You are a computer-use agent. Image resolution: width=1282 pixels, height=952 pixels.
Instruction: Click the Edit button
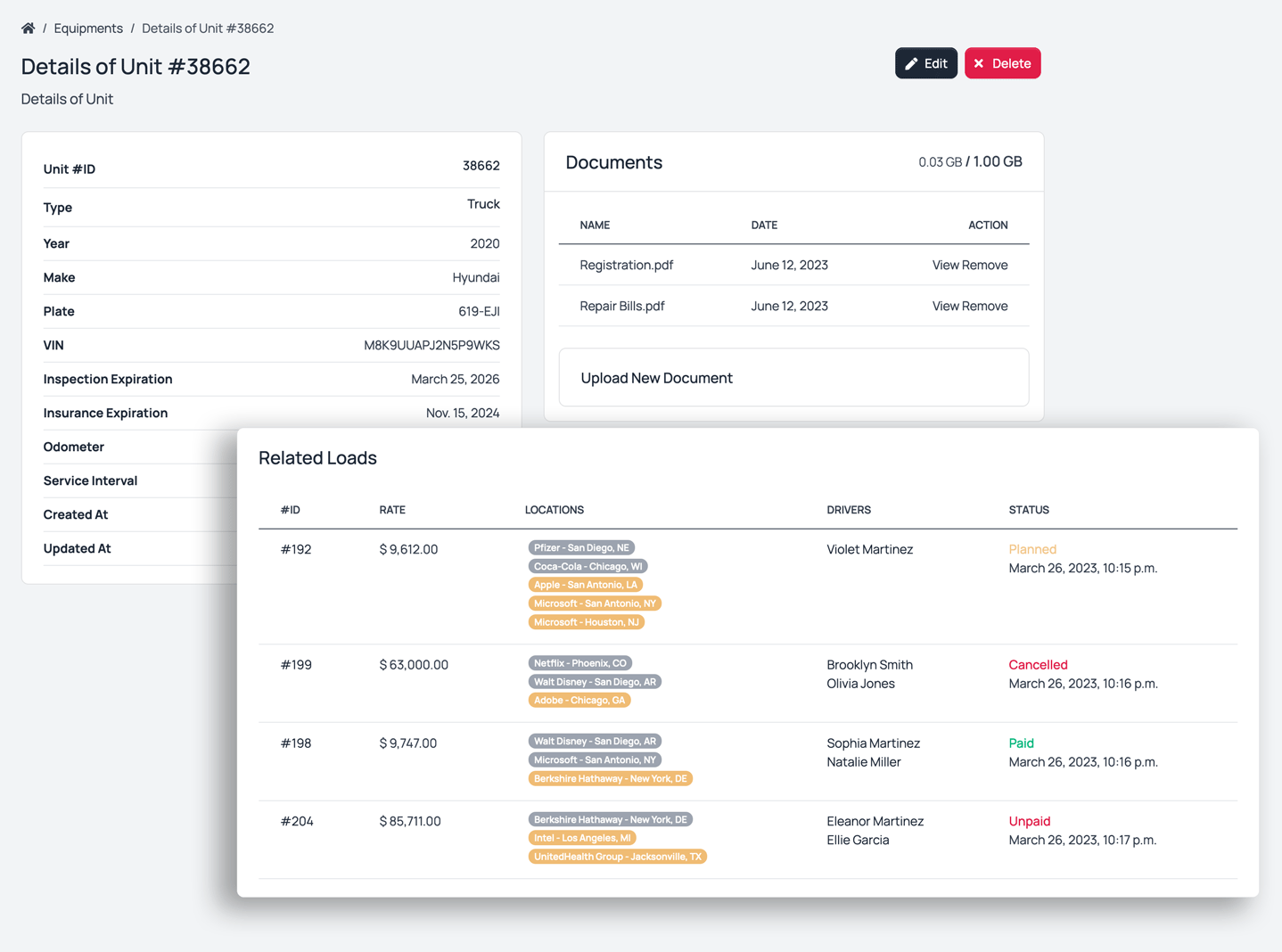coord(925,63)
